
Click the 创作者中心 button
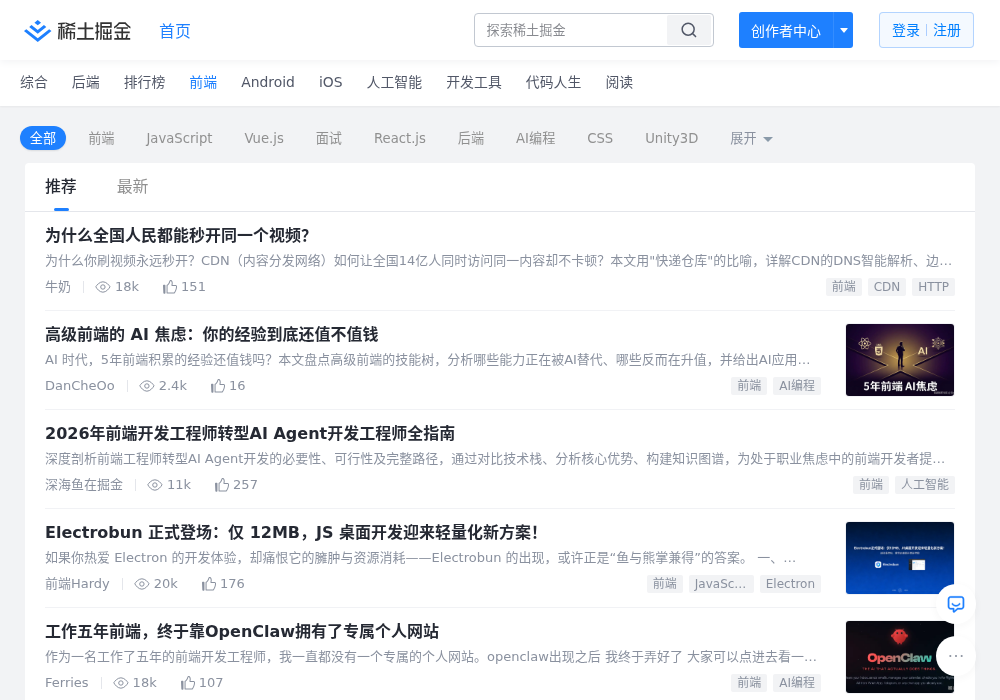786,30
